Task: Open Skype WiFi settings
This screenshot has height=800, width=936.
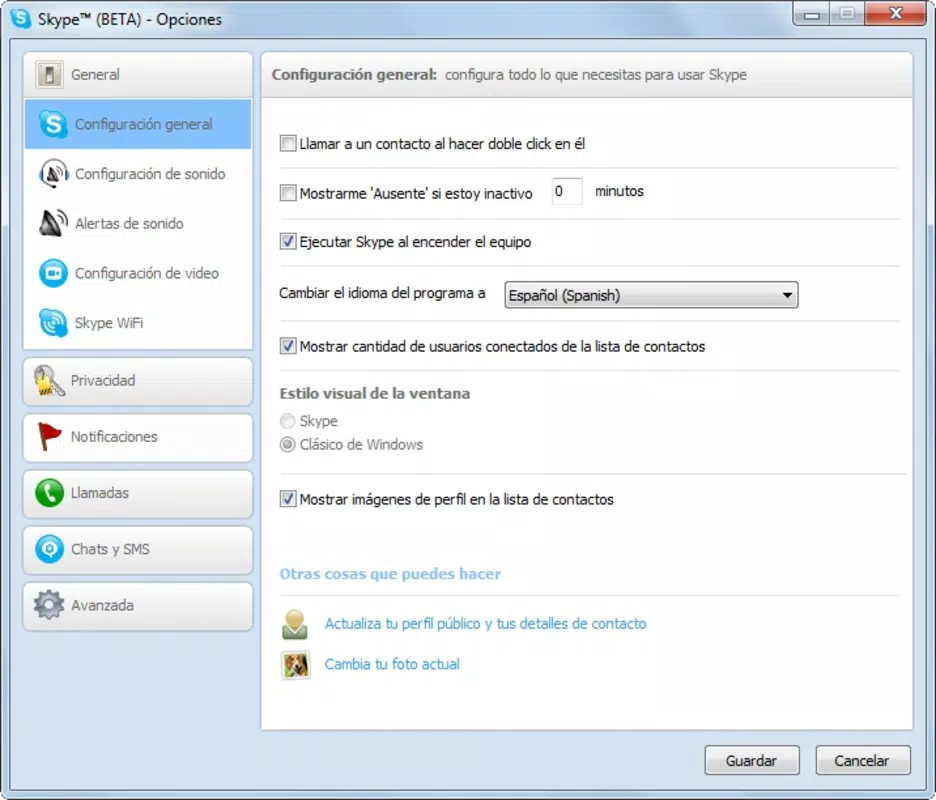Action: click(138, 322)
